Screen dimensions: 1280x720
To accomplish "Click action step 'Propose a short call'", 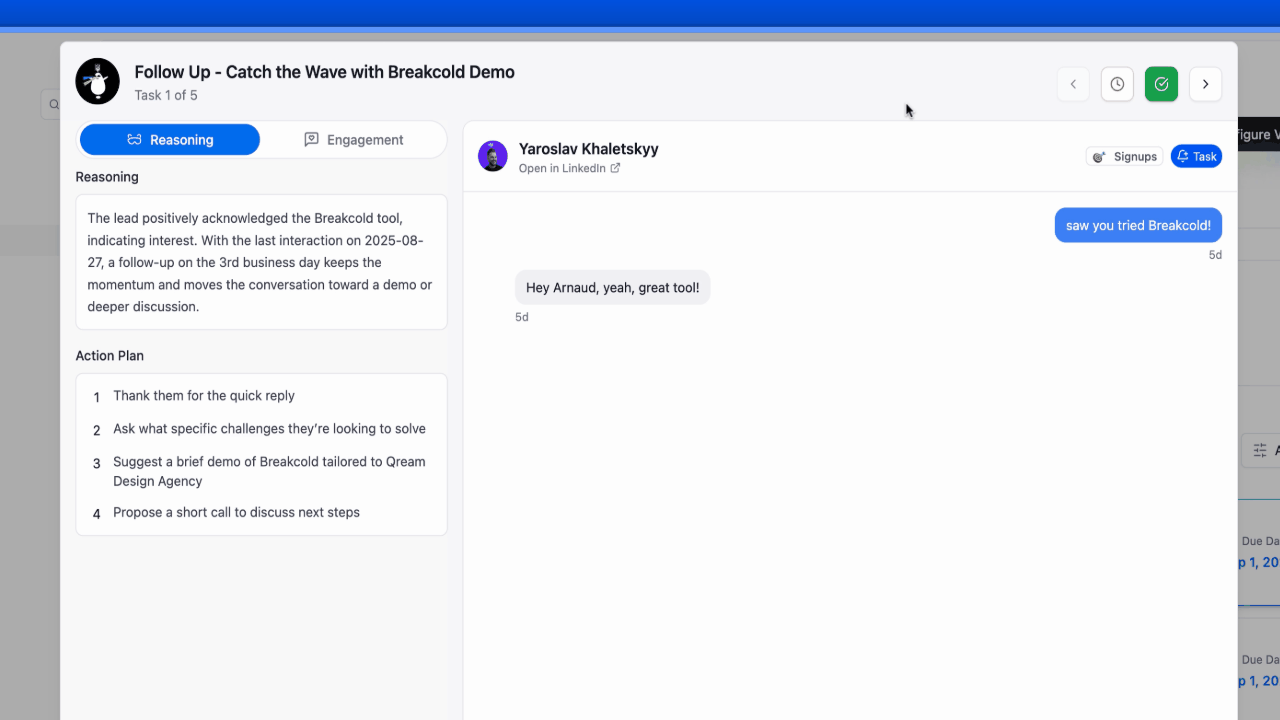I will (x=236, y=512).
